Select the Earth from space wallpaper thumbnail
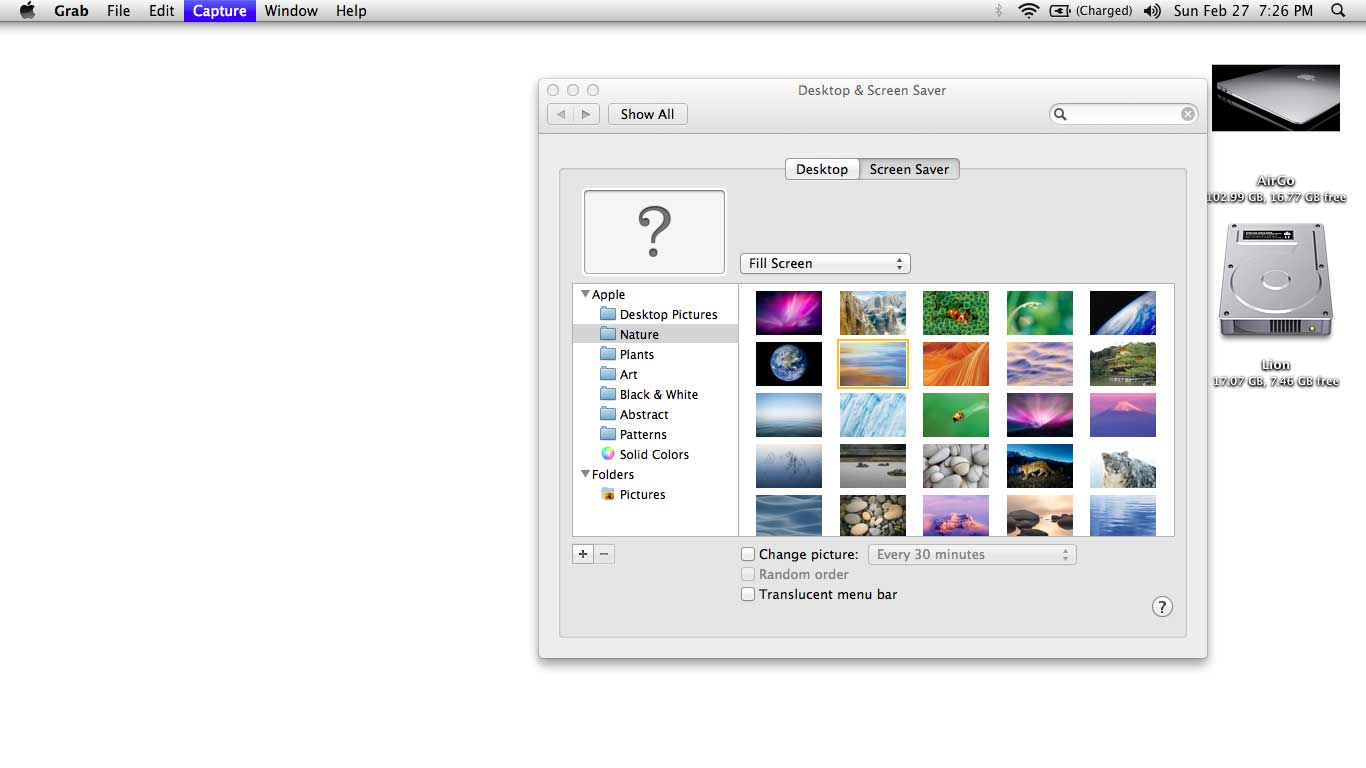This screenshot has width=1366, height=768. tap(788, 364)
